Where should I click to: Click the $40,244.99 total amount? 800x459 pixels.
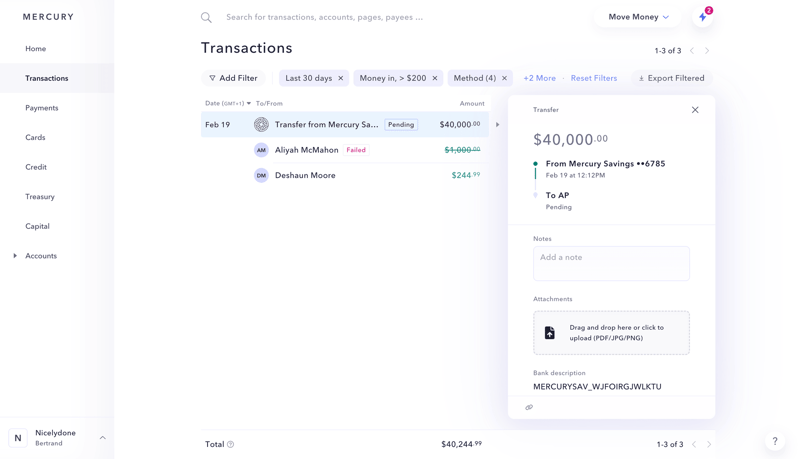461,444
